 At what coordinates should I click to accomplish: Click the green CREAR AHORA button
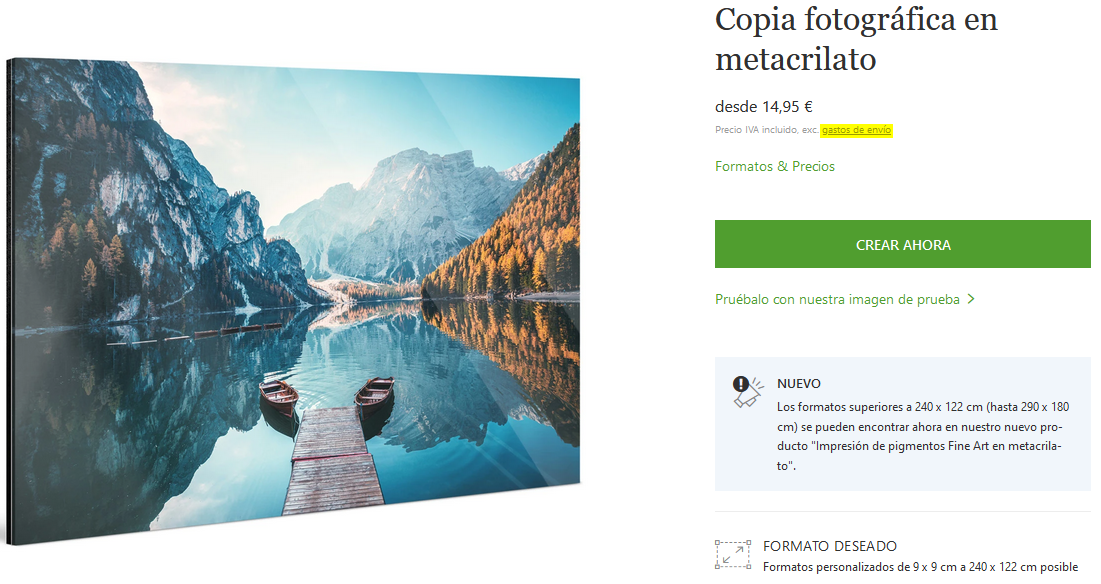[902, 244]
